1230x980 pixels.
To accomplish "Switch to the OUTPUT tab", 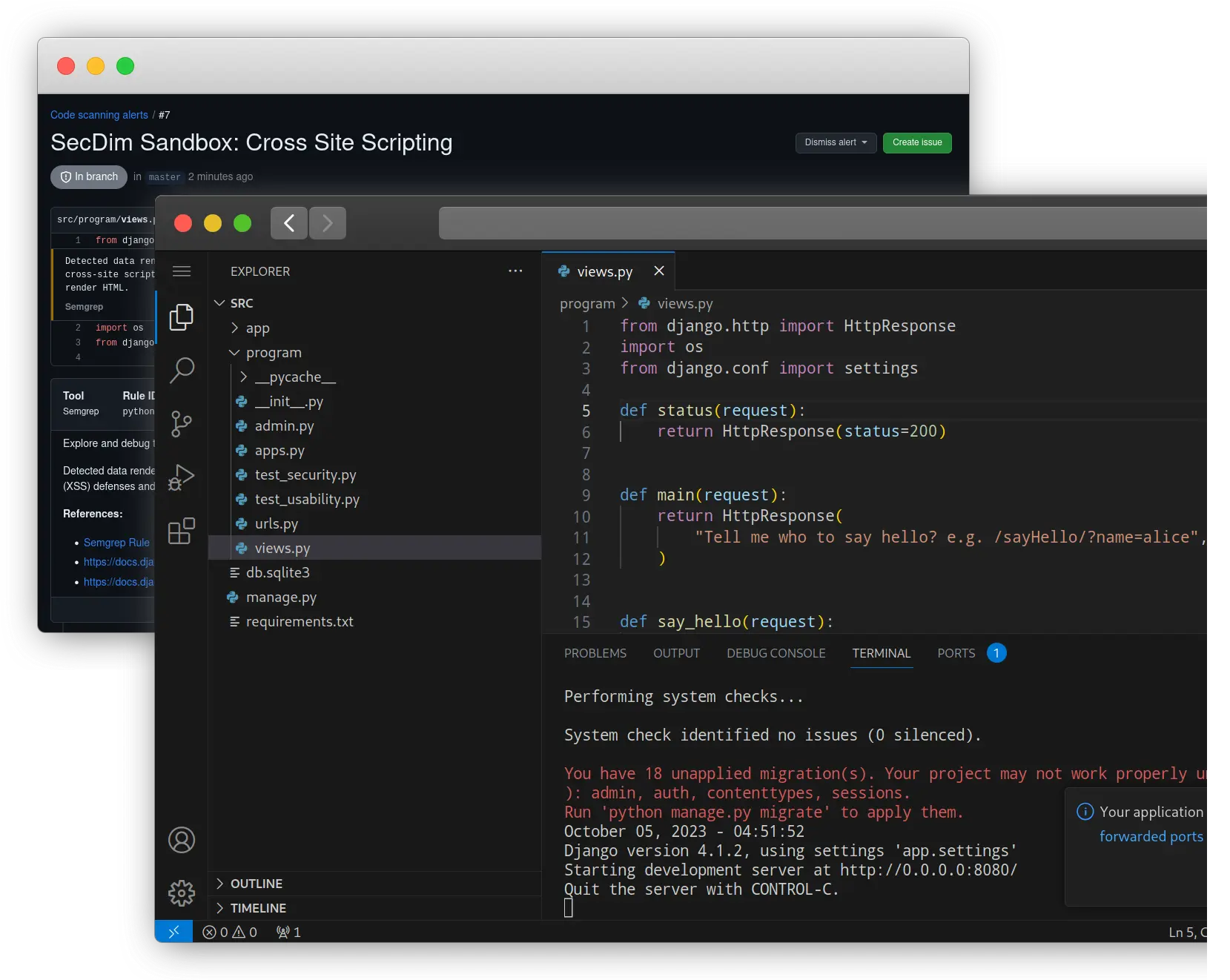I will [x=675, y=653].
